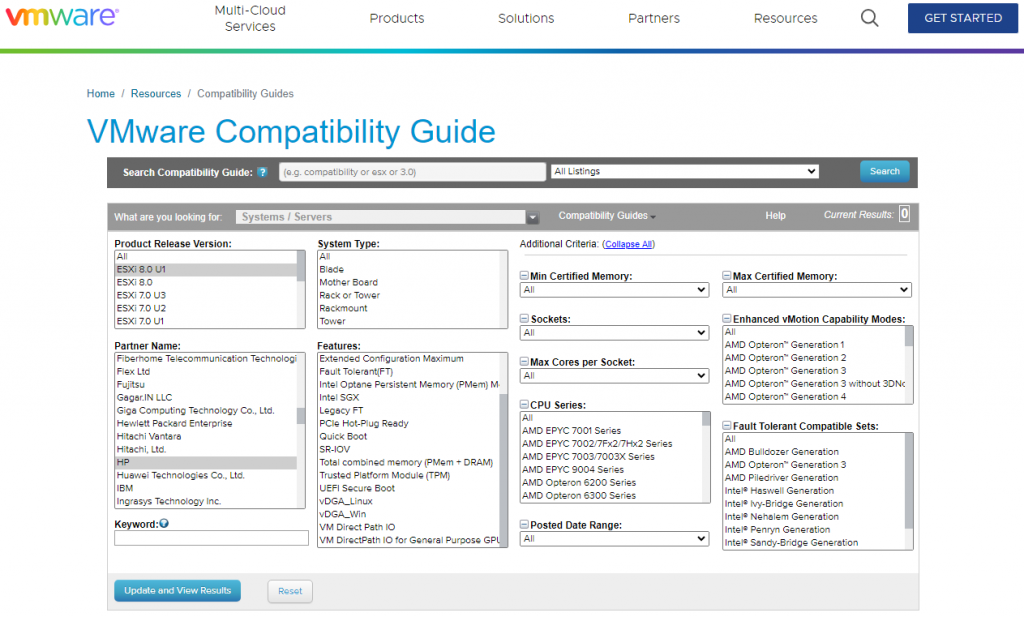Collapse Fault Tolerant Compatible Sets section
1024x617 pixels.
coord(727,426)
